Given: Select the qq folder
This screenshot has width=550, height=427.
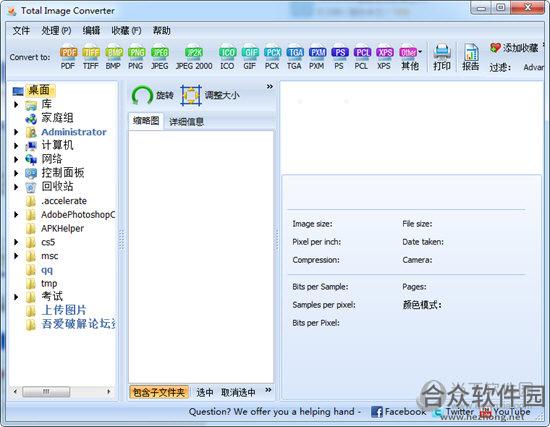Looking at the screenshot, I should click(47, 270).
